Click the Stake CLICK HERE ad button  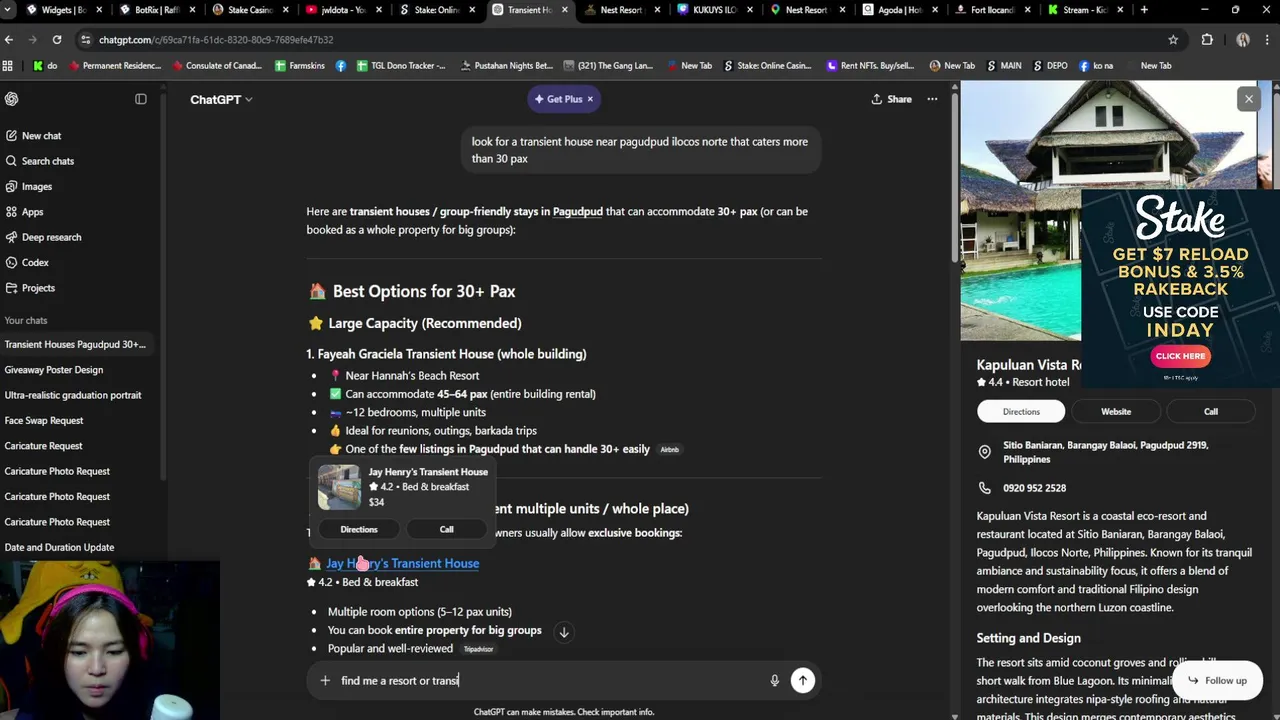click(1180, 356)
